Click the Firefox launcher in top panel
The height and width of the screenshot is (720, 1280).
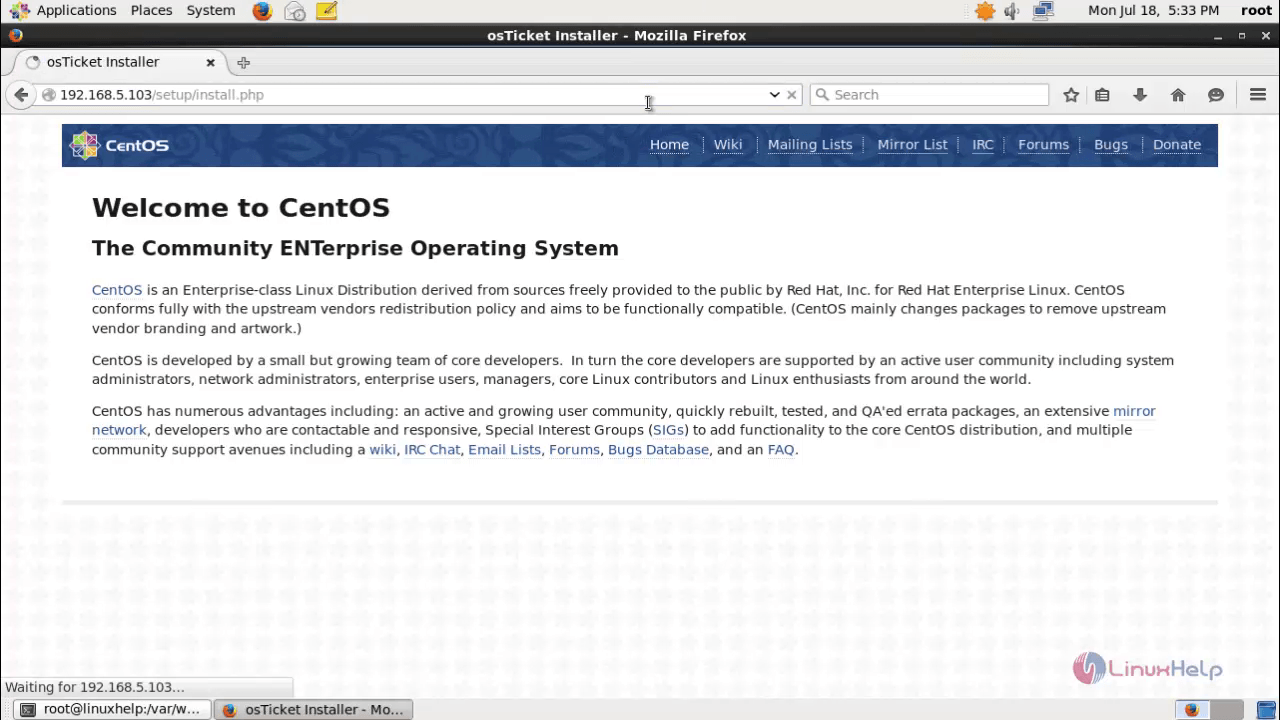tap(262, 11)
